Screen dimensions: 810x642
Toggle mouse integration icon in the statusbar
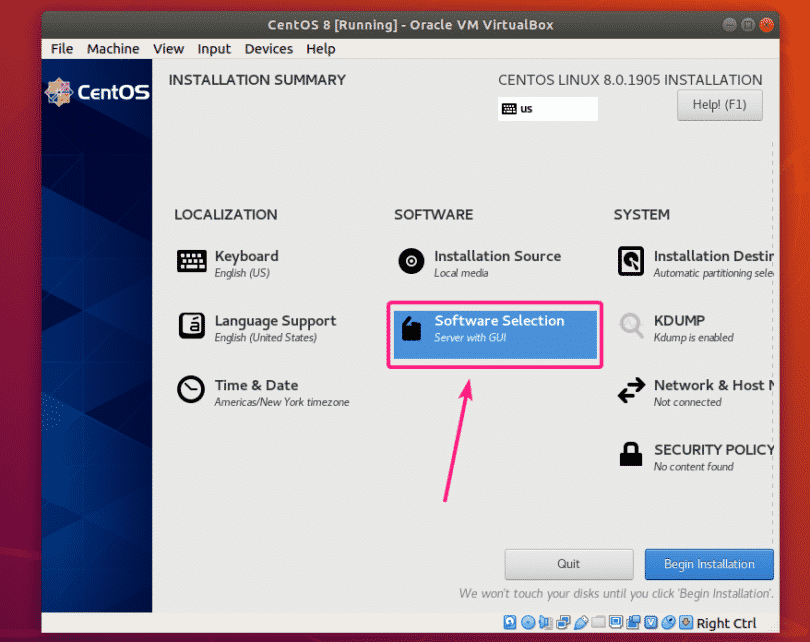point(666,622)
